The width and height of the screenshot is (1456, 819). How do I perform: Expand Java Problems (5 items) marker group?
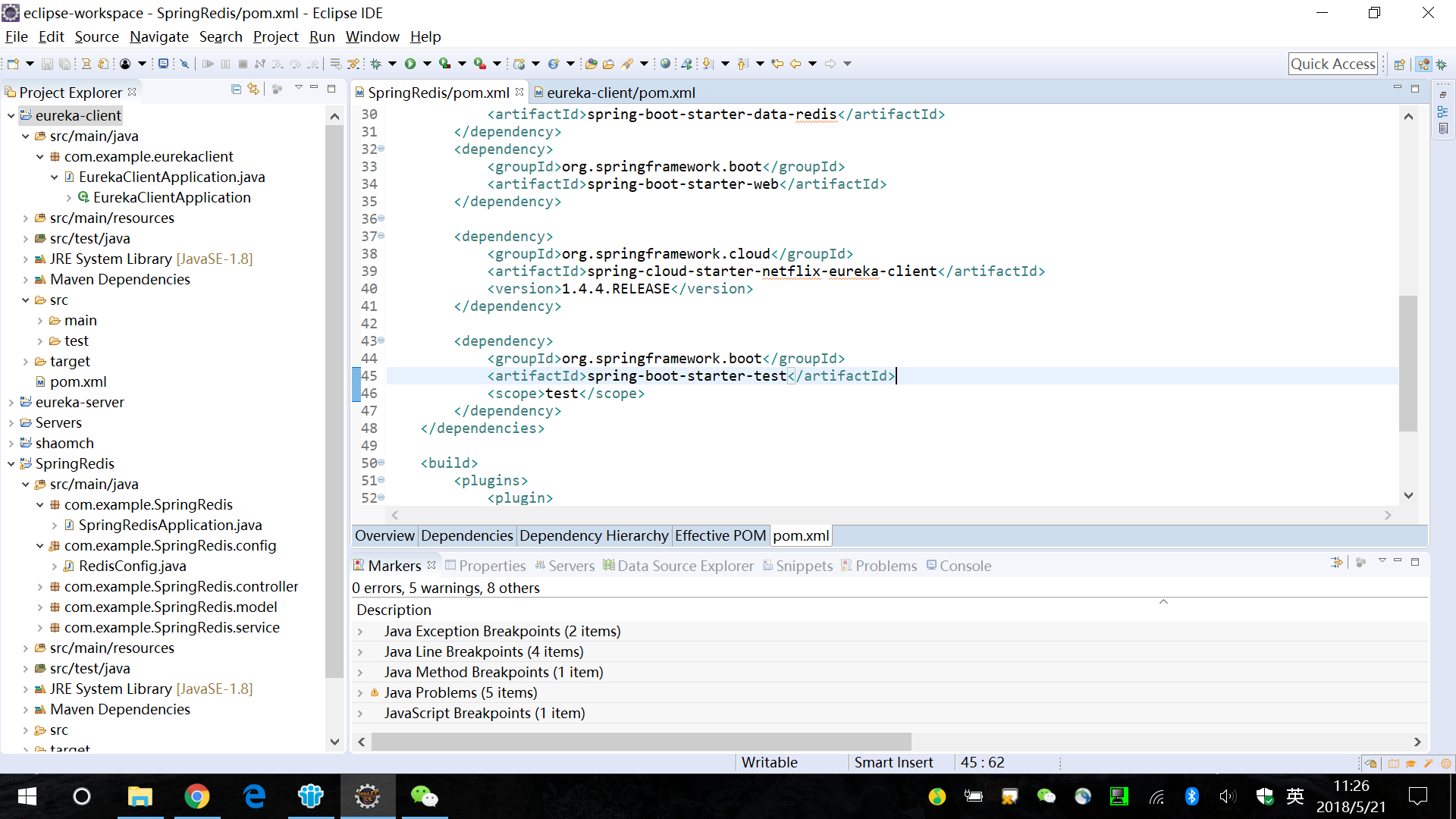(x=360, y=693)
